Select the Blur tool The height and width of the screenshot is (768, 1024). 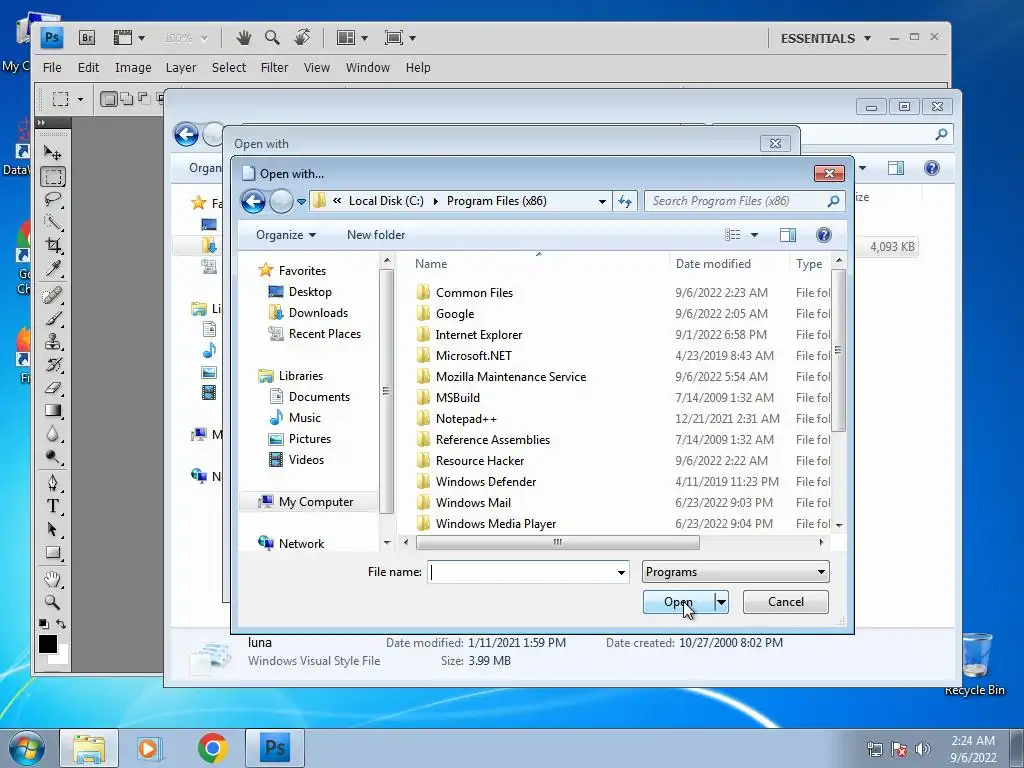52,434
